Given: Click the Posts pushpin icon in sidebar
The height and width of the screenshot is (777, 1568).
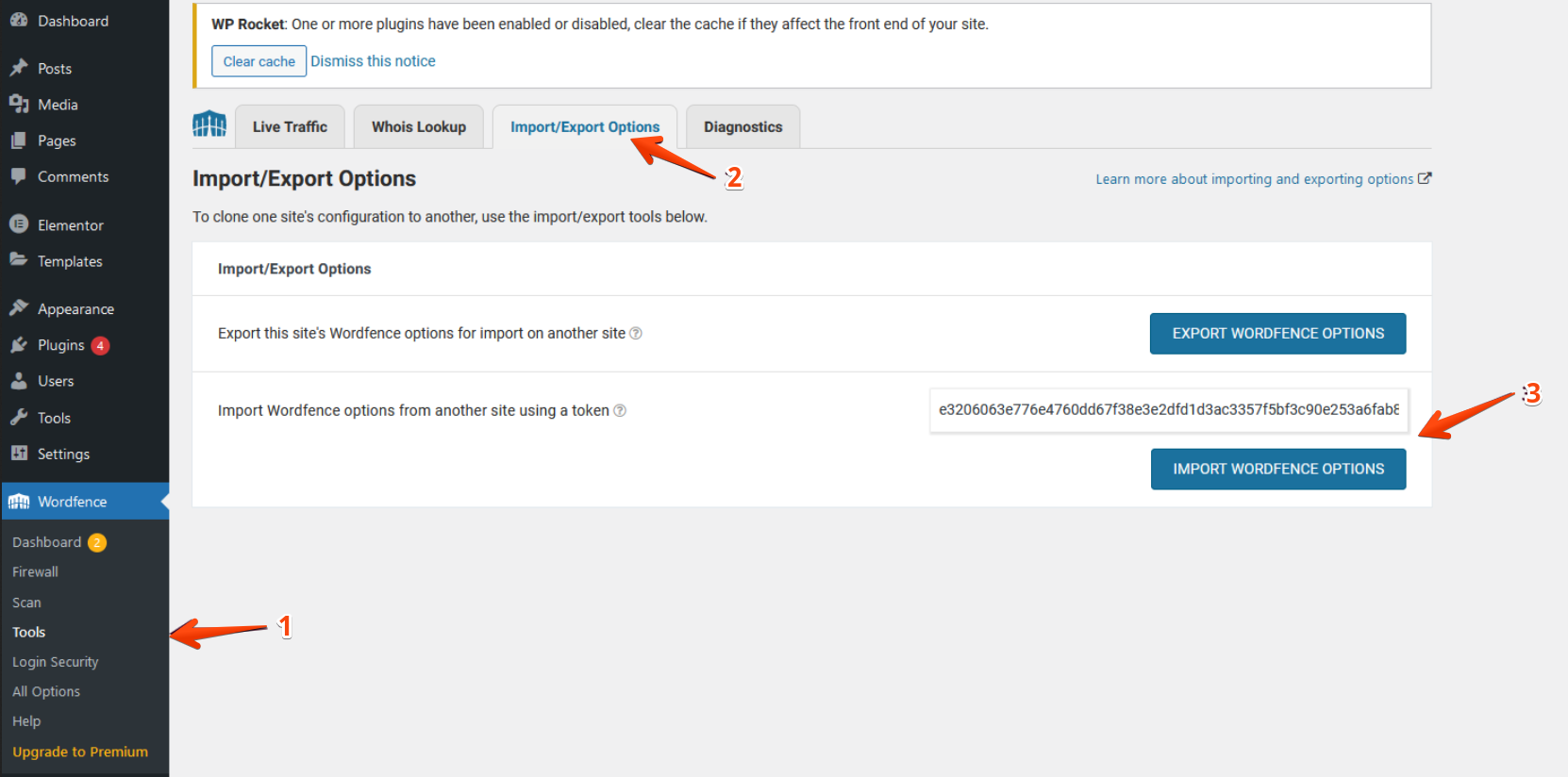Looking at the screenshot, I should (x=19, y=68).
